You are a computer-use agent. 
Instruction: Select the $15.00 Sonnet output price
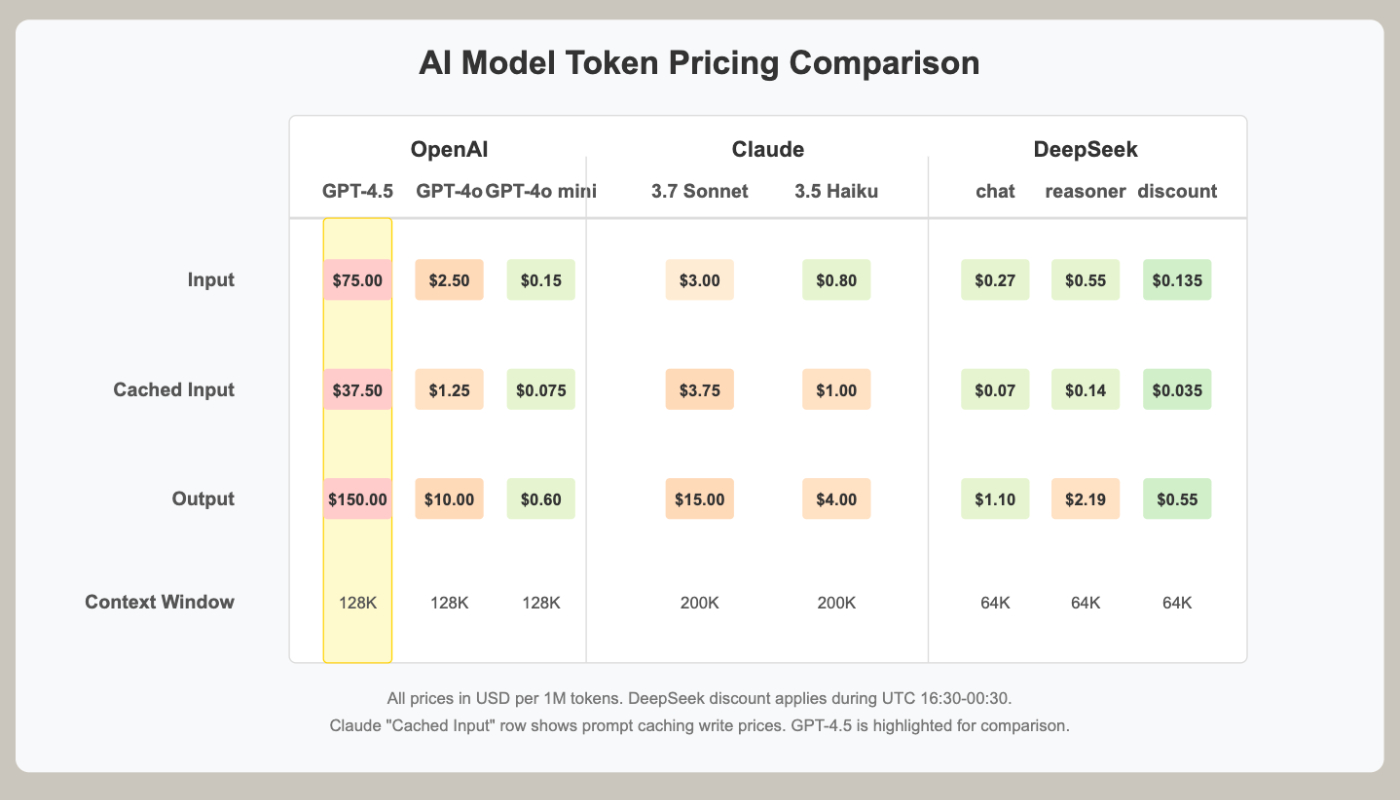pos(699,499)
